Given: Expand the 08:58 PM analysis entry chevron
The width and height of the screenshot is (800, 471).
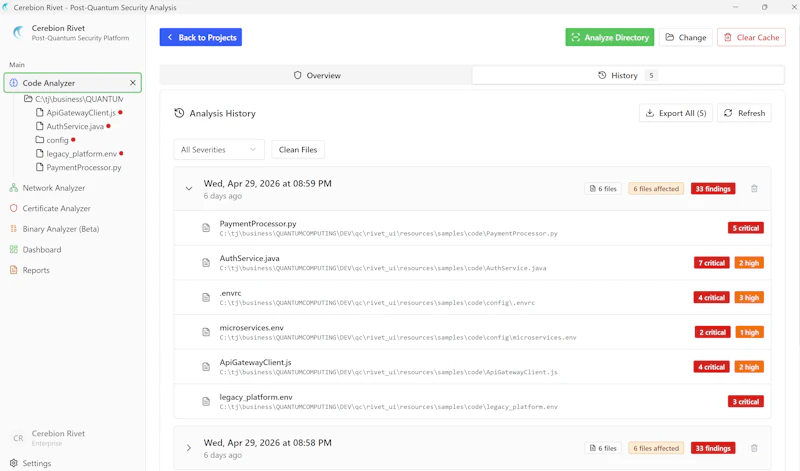Looking at the screenshot, I should coord(189,448).
